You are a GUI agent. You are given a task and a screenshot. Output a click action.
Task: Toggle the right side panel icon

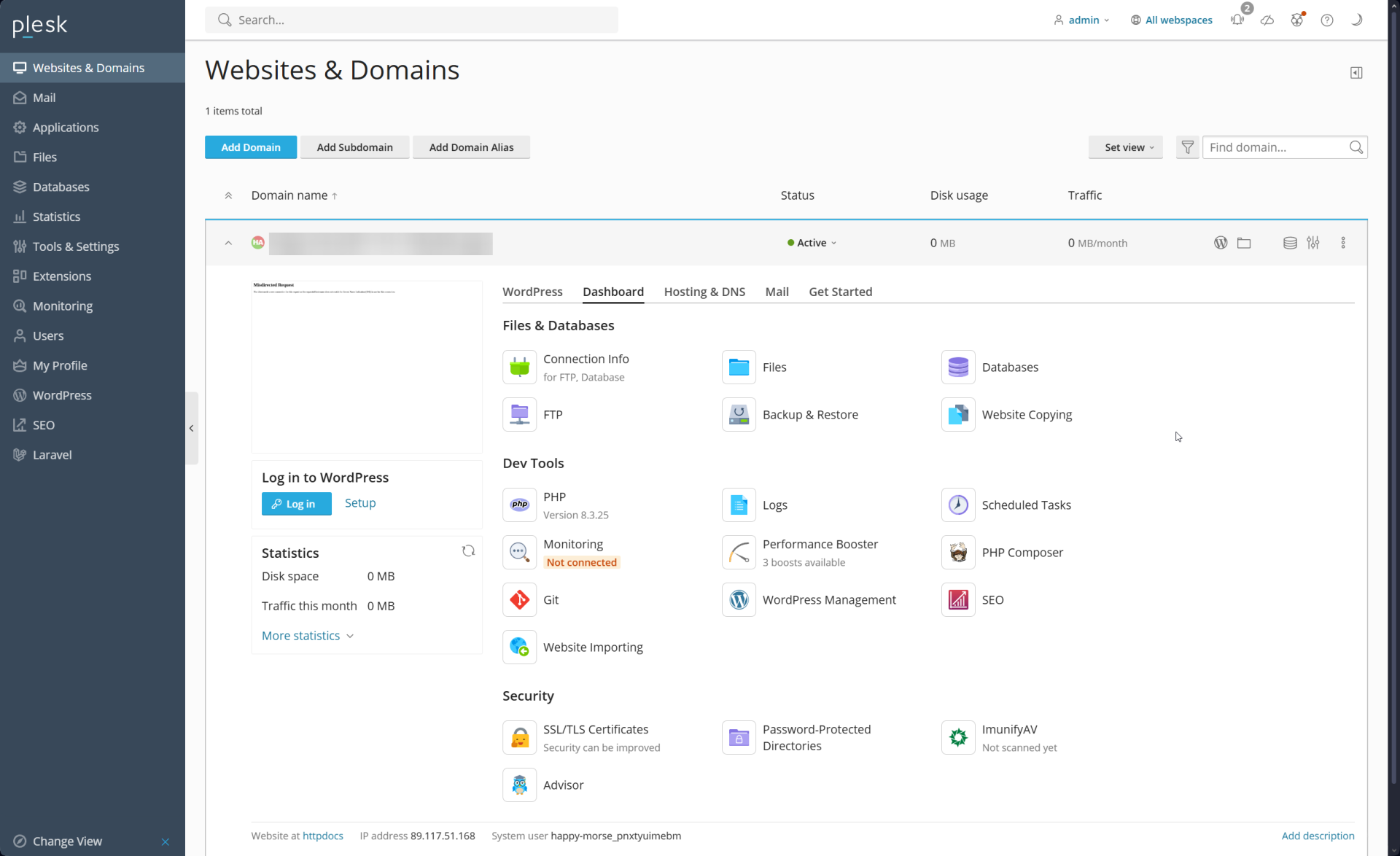click(1356, 72)
